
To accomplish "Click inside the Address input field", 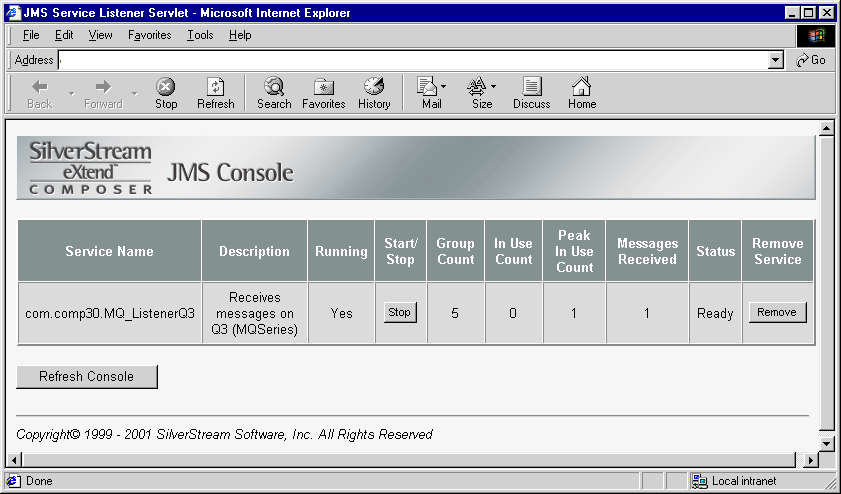I will coord(413,60).
